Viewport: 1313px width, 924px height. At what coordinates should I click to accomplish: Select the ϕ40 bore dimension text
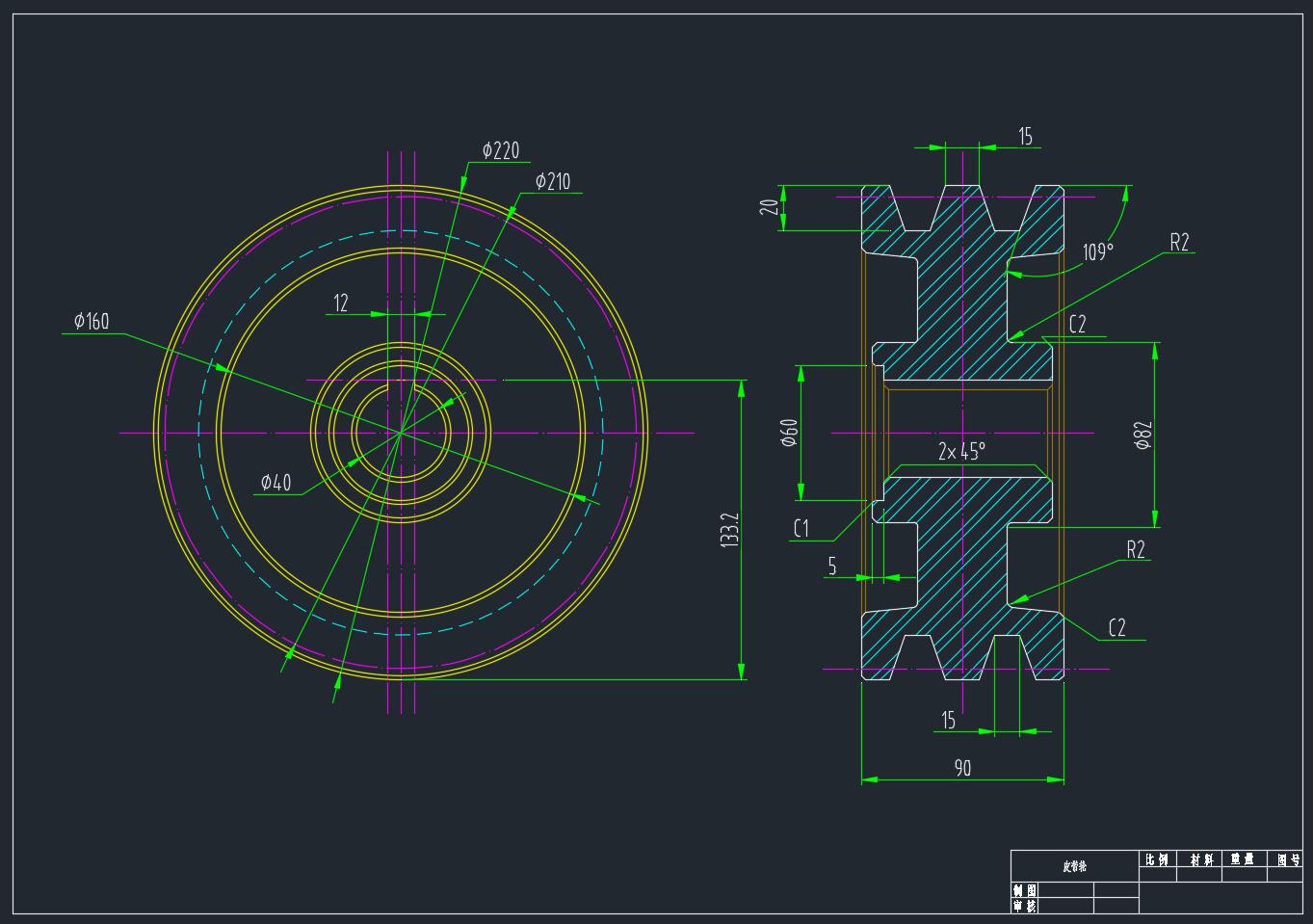276,483
